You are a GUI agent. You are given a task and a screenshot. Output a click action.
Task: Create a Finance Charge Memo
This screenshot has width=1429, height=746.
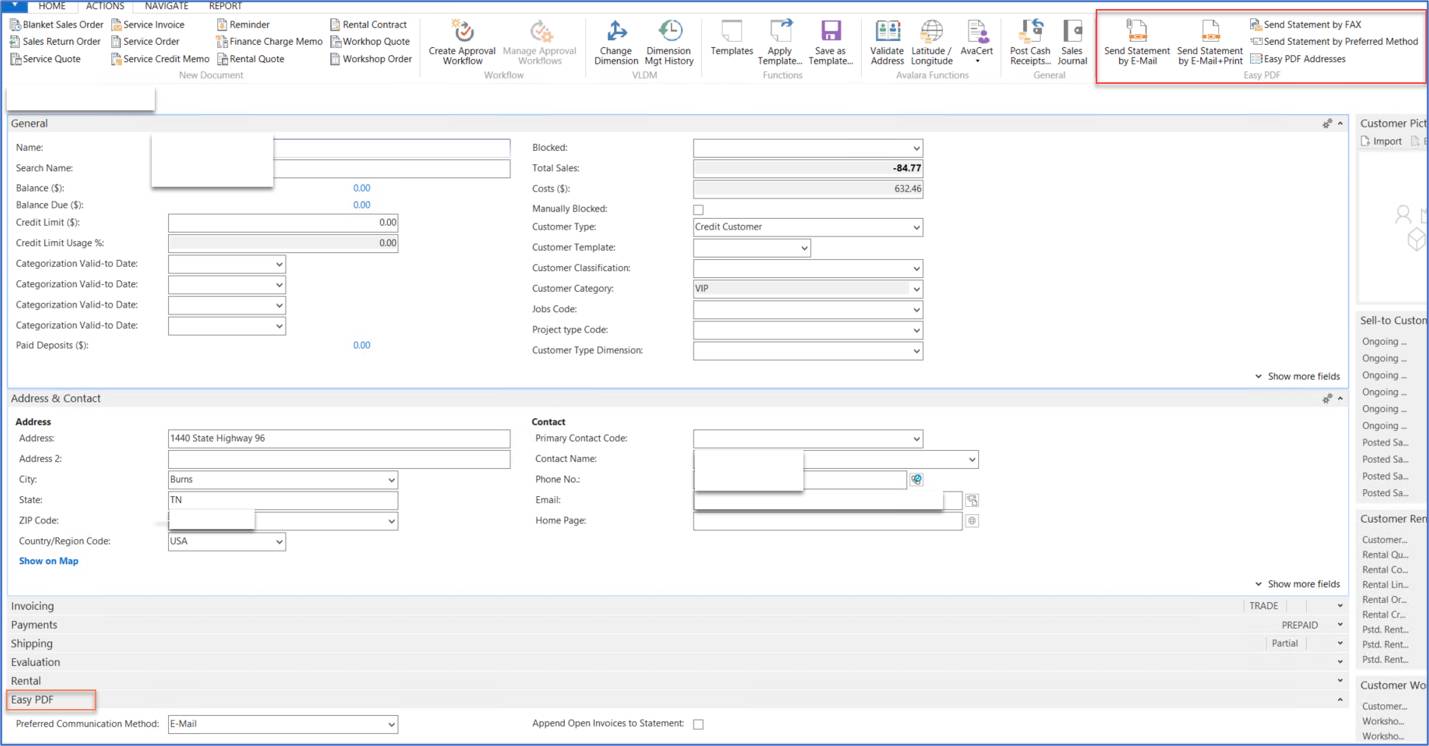click(270, 42)
